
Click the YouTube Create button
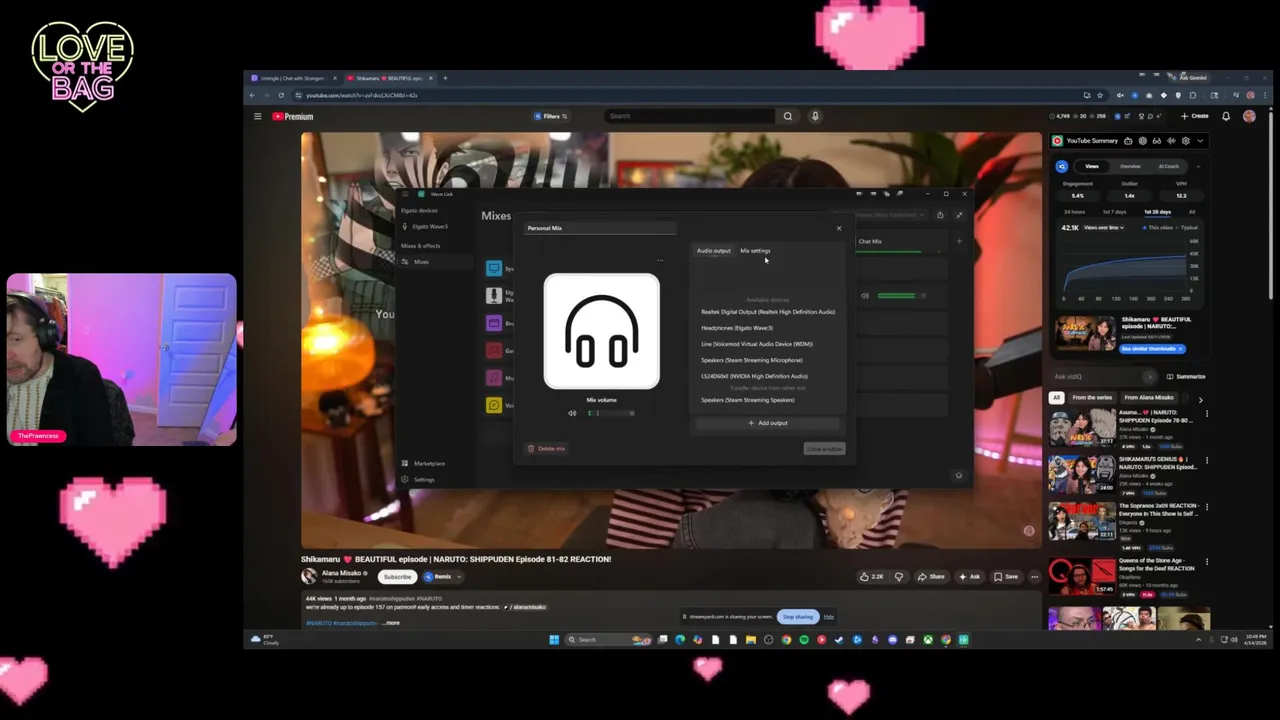click(x=1195, y=116)
